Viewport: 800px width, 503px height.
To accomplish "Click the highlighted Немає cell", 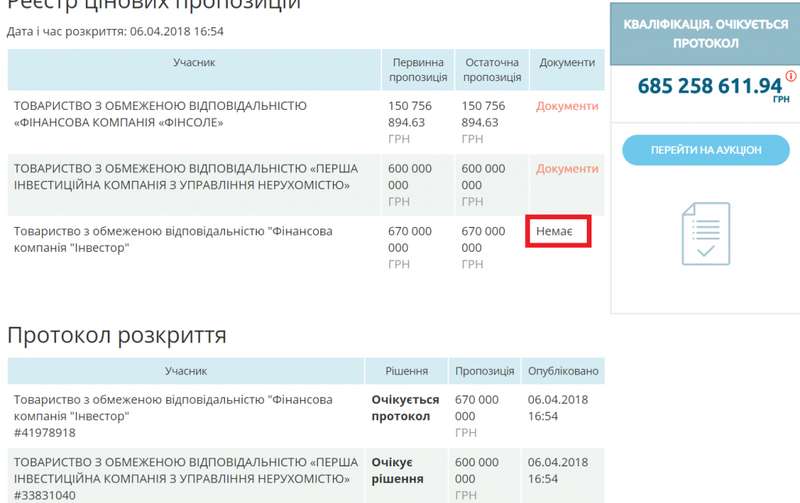I will pos(559,231).
